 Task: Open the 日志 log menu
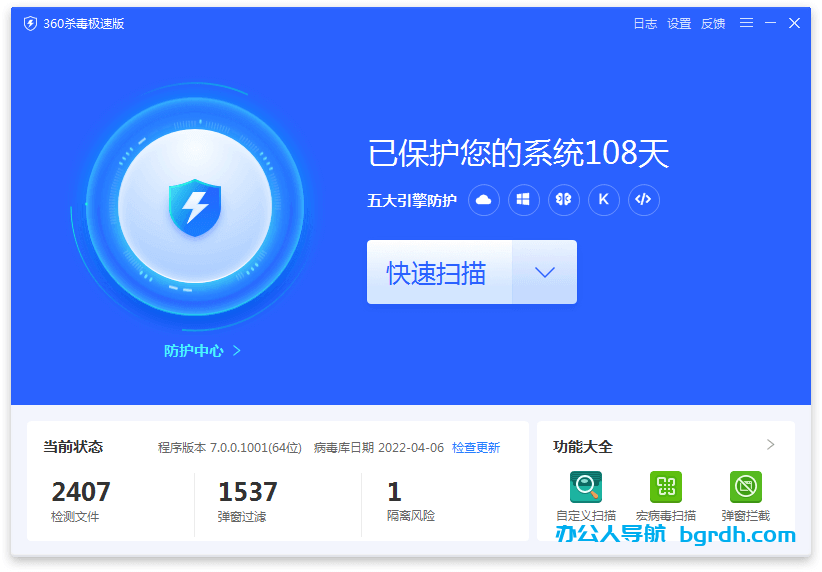[x=645, y=24]
